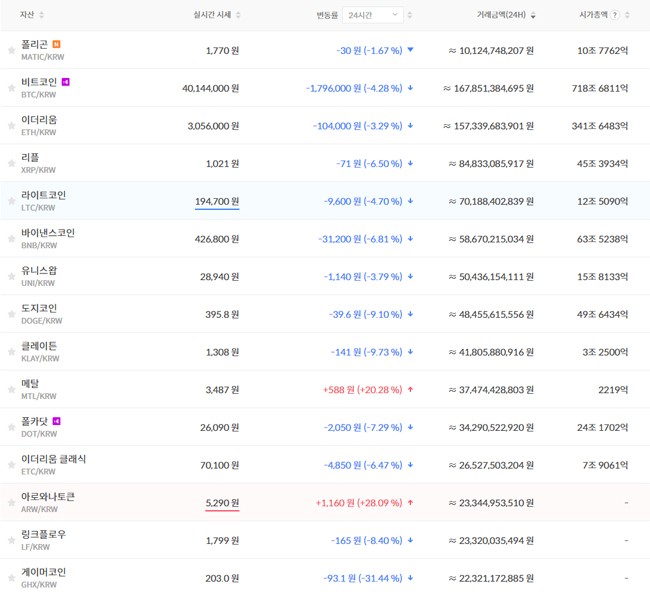Viewport: 650px width, 594px height.
Task: Sort by 거래금액(24H) column arrow
Action: tap(533, 15)
